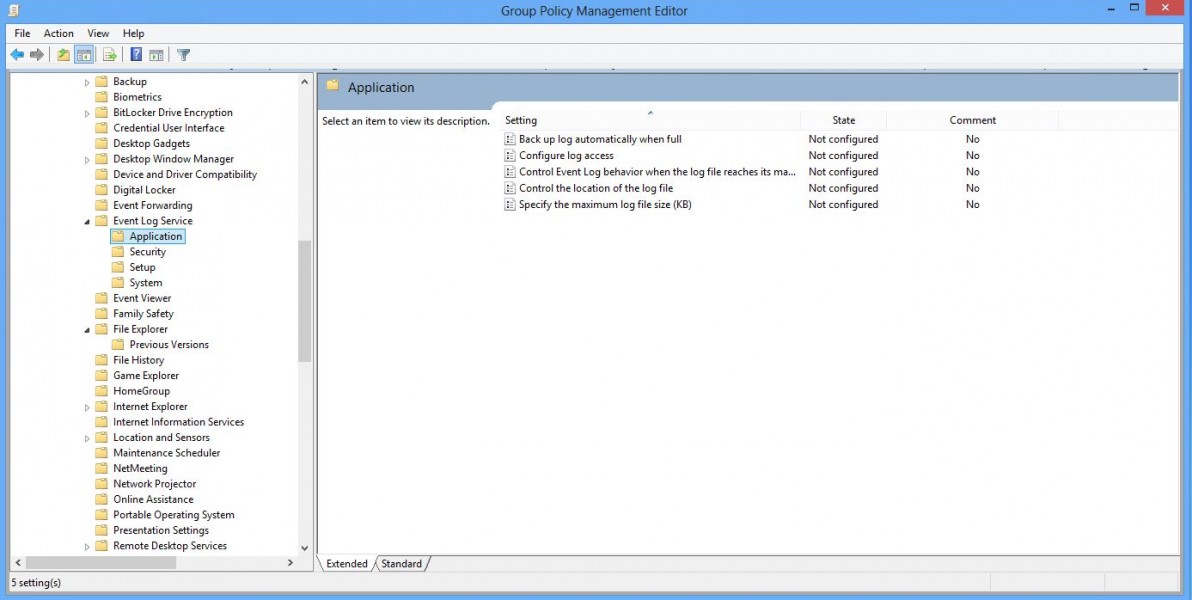Open the View menu
The width and height of the screenshot is (1192, 600).
[x=98, y=33]
